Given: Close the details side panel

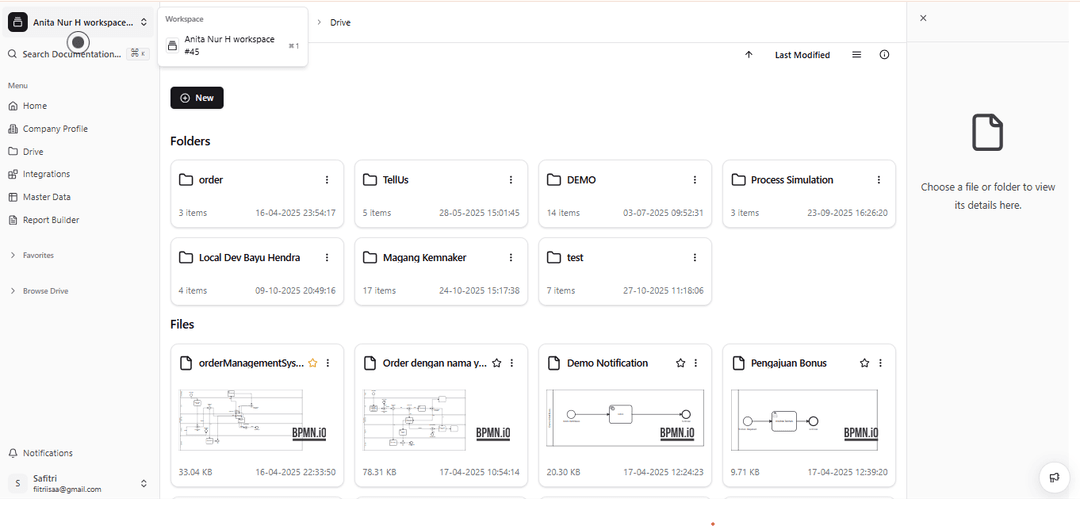Looking at the screenshot, I should (x=923, y=18).
